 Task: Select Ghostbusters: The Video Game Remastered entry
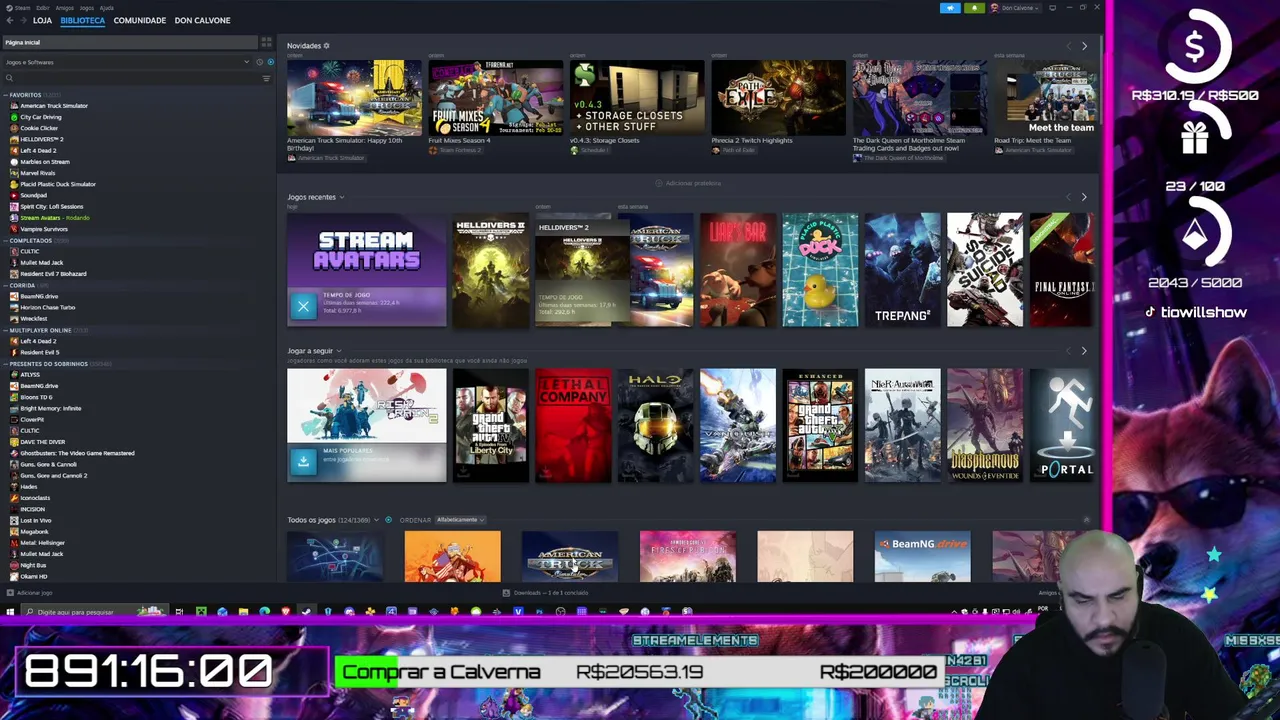tap(77, 453)
